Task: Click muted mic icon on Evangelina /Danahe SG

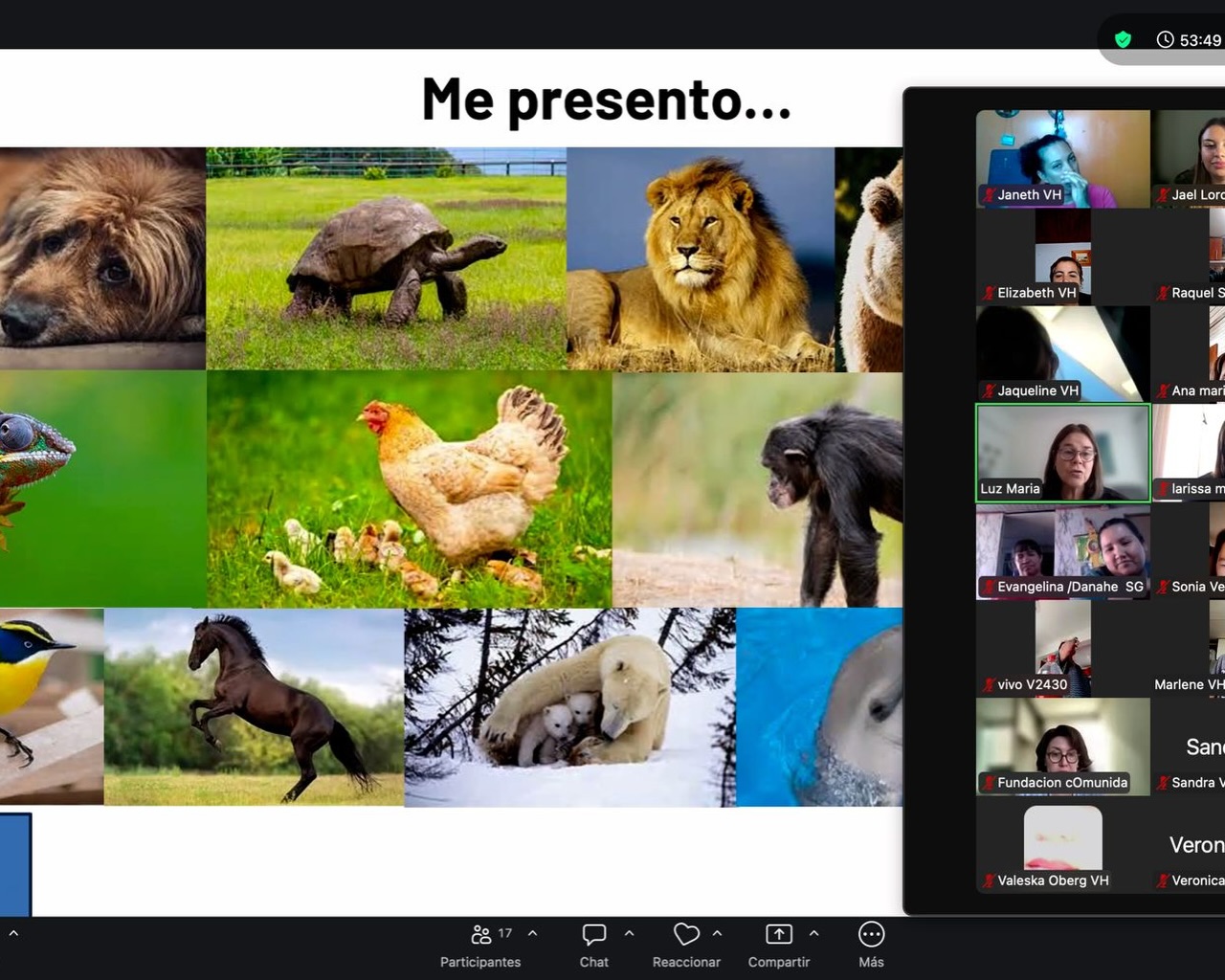Action: [x=988, y=587]
